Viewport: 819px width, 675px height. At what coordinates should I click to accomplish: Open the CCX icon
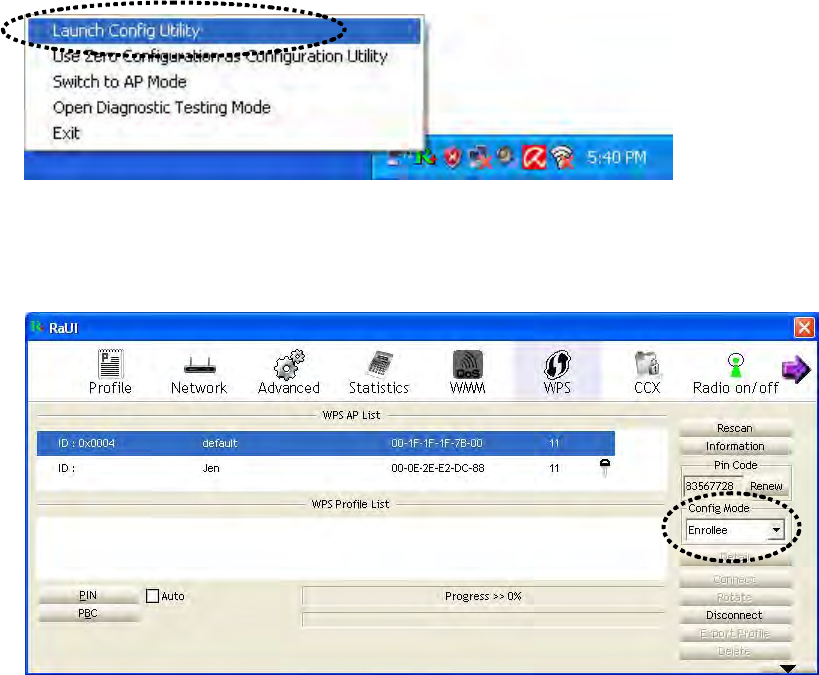[x=647, y=364]
